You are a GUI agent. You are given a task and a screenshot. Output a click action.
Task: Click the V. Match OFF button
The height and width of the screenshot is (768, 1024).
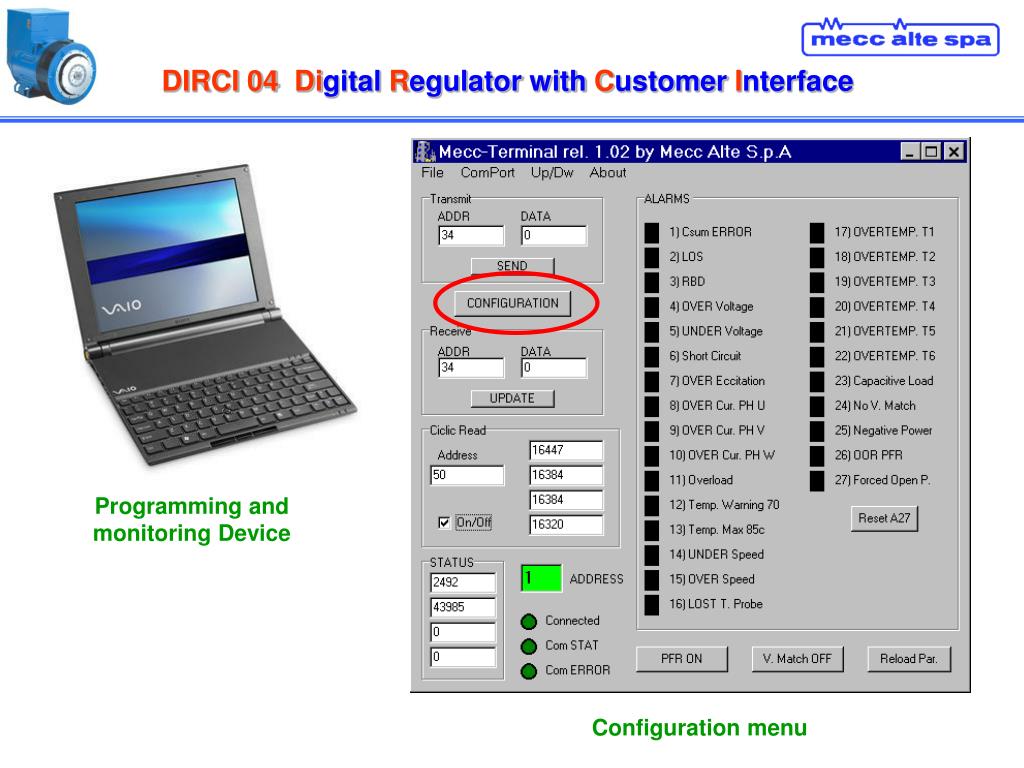(797, 658)
